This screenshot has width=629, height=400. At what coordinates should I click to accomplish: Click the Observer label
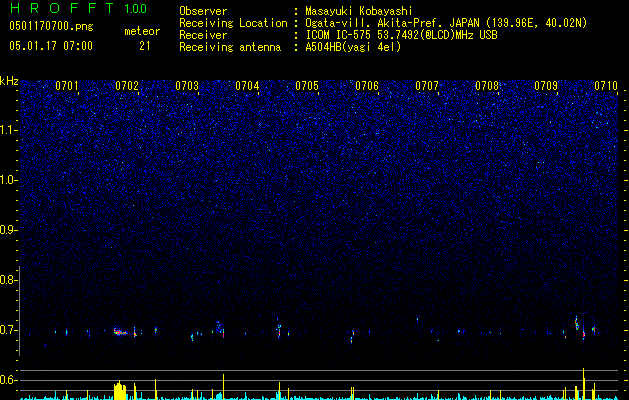(x=203, y=11)
